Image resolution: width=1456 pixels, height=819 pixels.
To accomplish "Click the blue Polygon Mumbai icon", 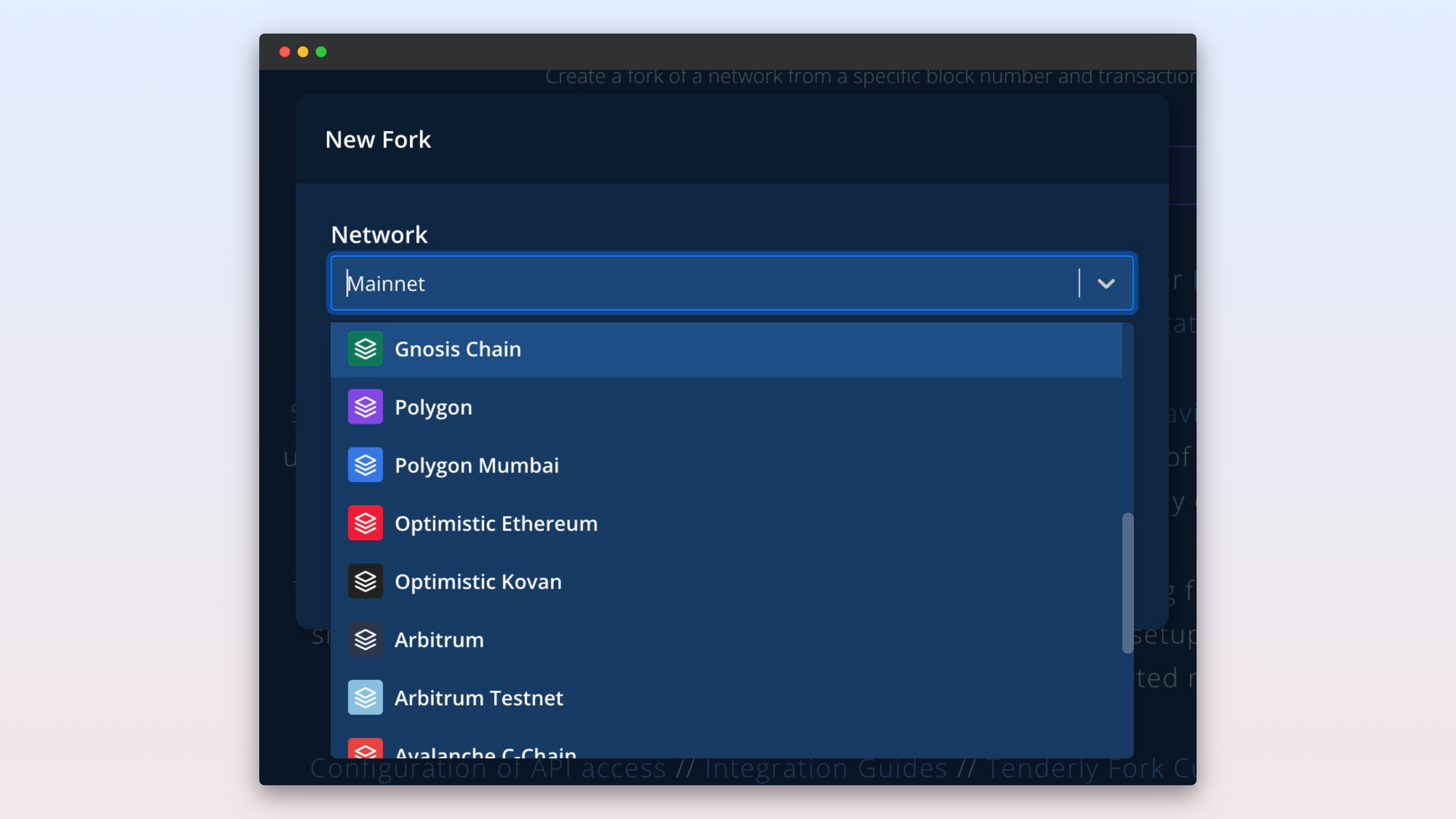I will click(x=365, y=465).
